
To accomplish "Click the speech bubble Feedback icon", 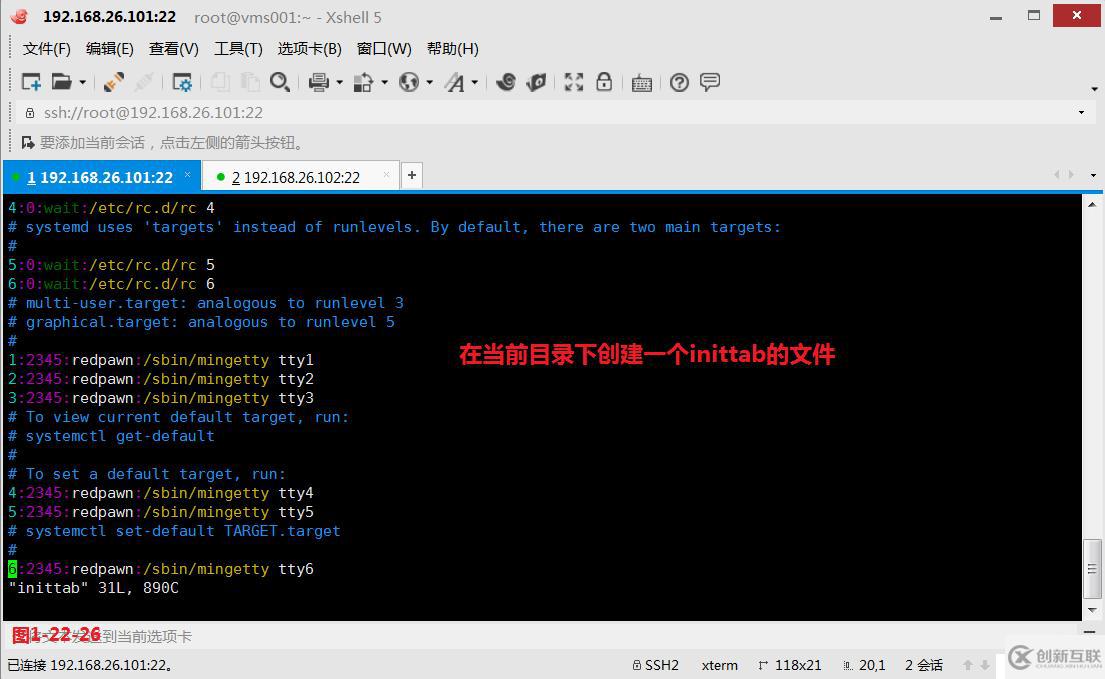I will [710, 82].
